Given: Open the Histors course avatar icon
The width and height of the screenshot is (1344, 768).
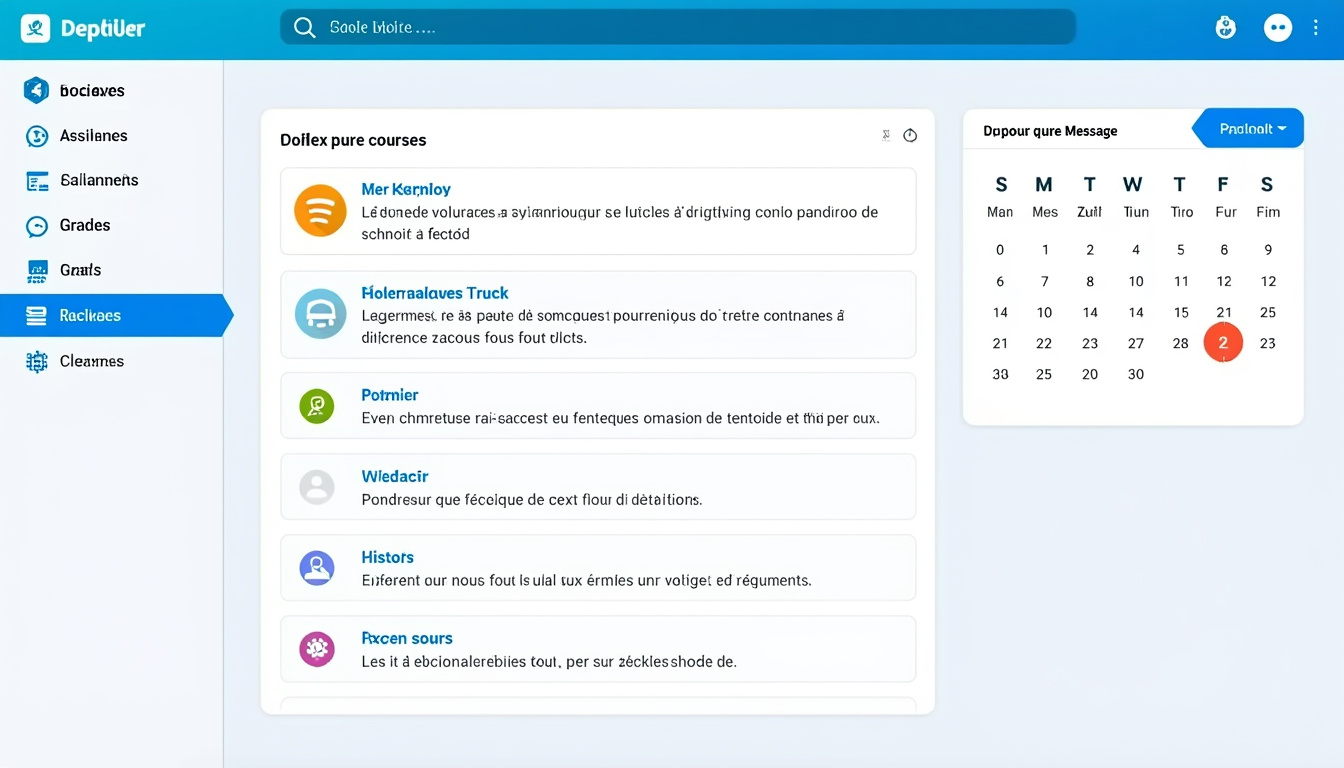Looking at the screenshot, I should 317,567.
